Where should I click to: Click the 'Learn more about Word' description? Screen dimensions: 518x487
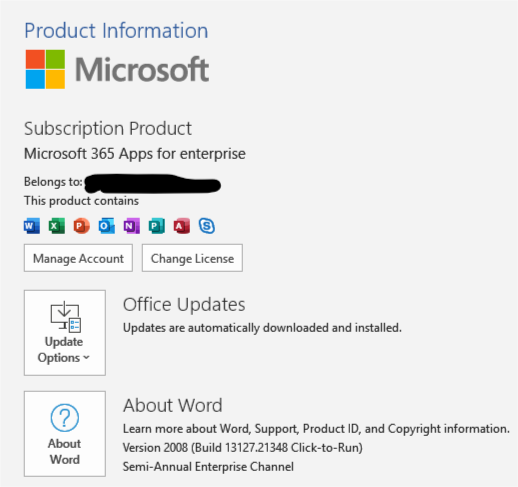coord(316,429)
